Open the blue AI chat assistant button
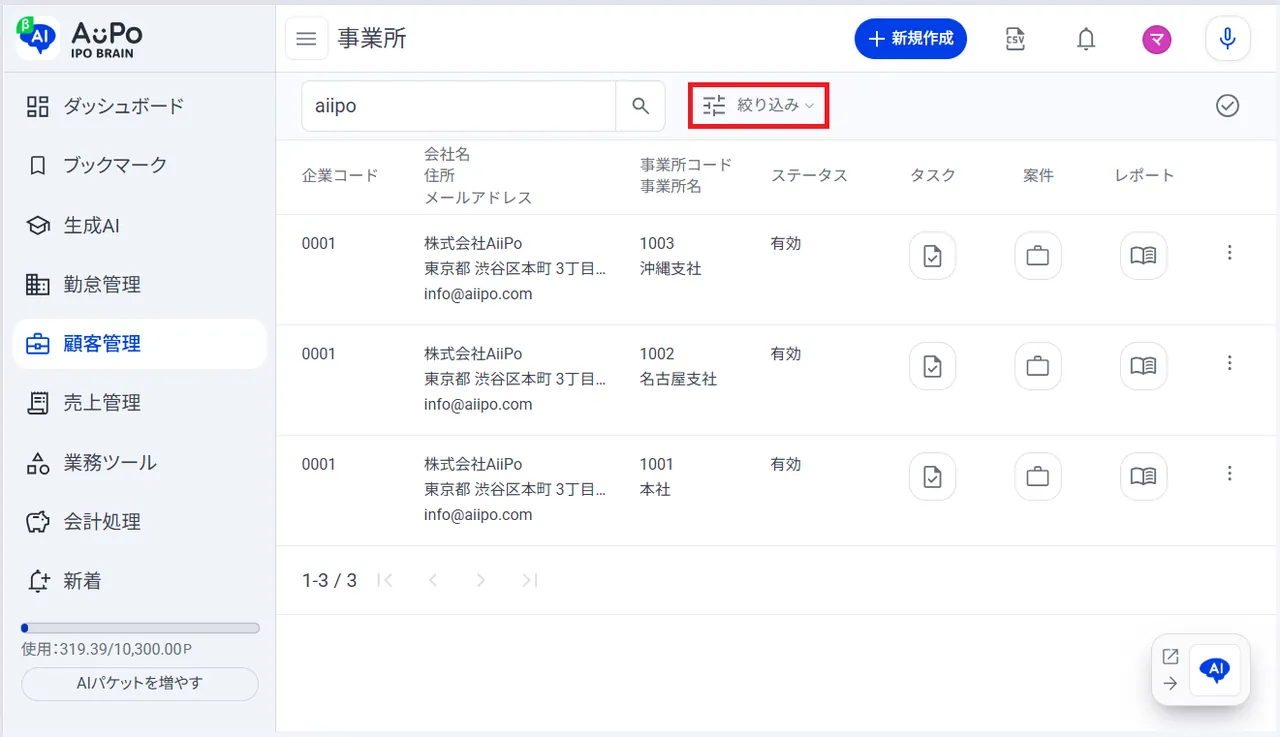This screenshot has width=1280, height=737. pos(1215,670)
